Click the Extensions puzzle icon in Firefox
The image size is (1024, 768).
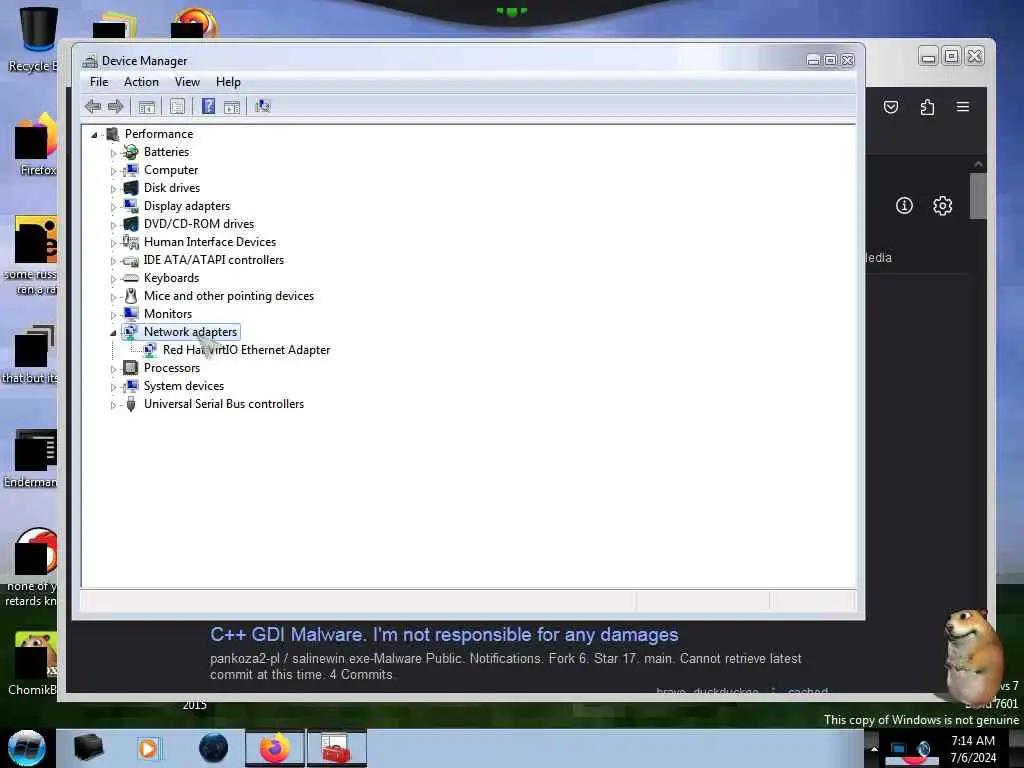[927, 107]
